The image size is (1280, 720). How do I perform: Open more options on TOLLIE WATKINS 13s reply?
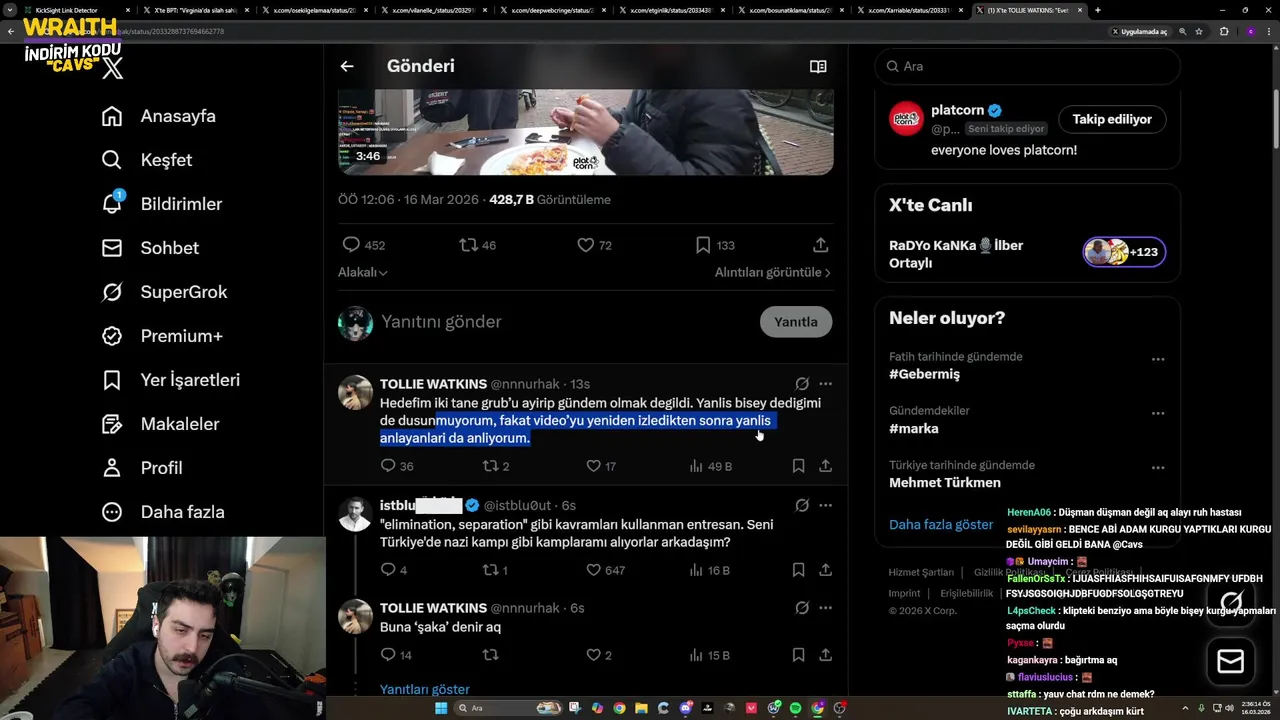[825, 384]
